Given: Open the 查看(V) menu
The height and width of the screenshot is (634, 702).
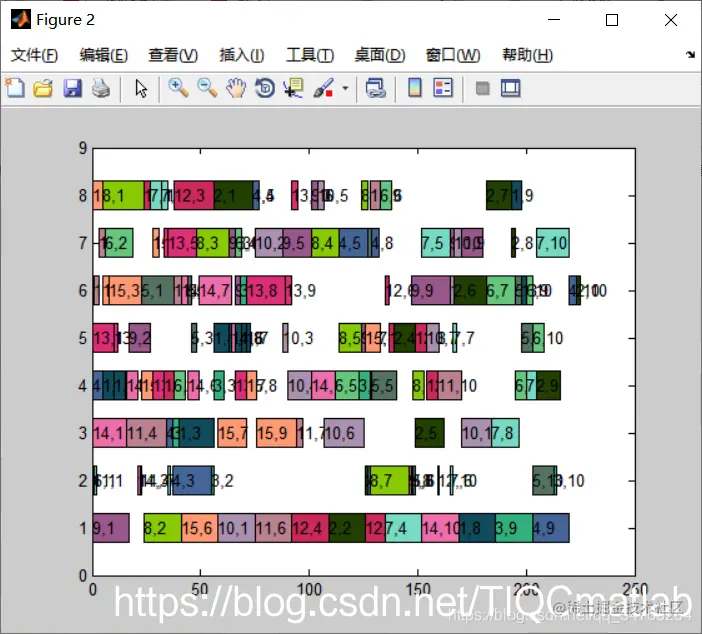Looking at the screenshot, I should (173, 55).
